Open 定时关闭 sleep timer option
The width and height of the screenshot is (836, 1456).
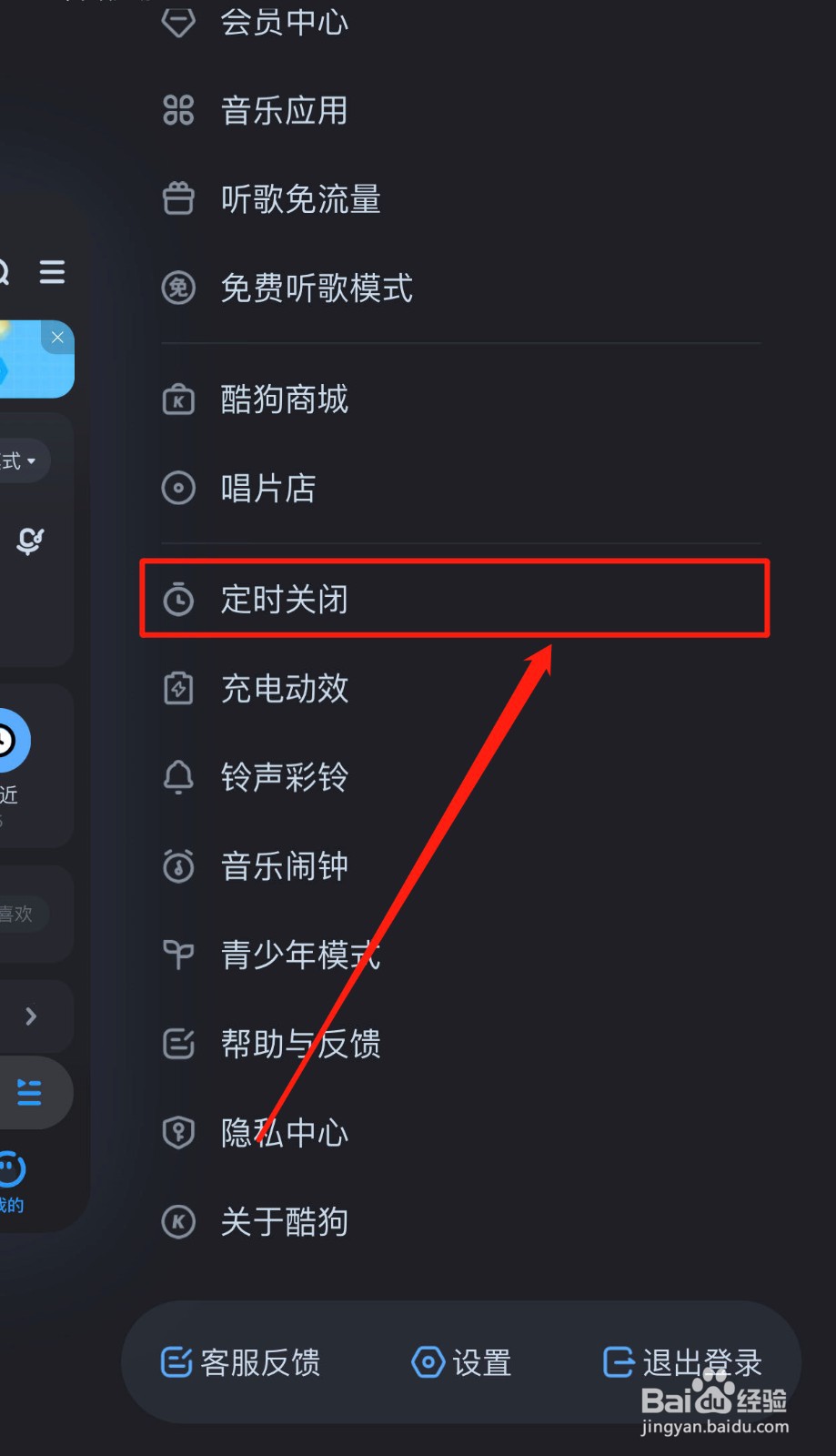[x=454, y=599]
